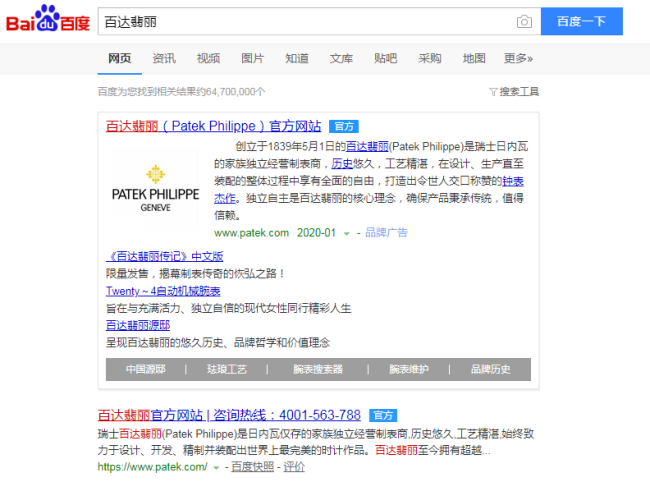Image resolution: width=650 pixels, height=482 pixels.
Task: Switch to the 知道 tab
Action: 297,58
